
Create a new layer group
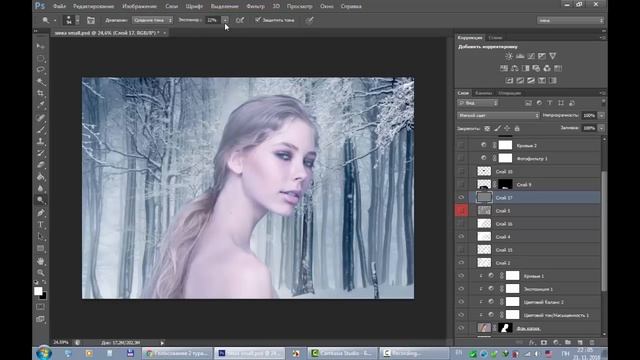(x=568, y=342)
